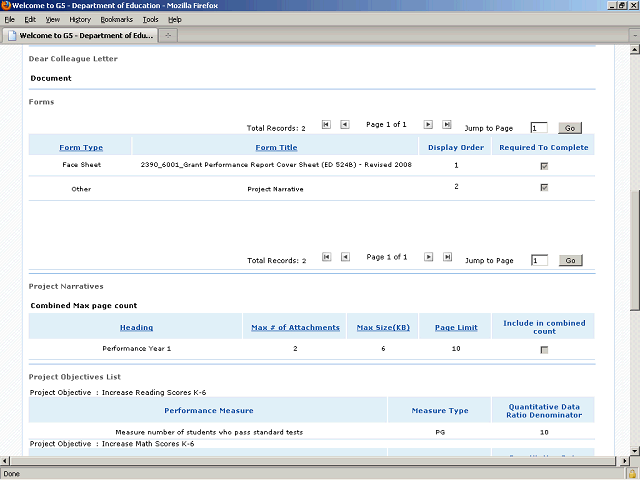Viewport: 640px width, 480px height.
Task: Jump to last page in top forms pager
Action: click(x=446, y=125)
